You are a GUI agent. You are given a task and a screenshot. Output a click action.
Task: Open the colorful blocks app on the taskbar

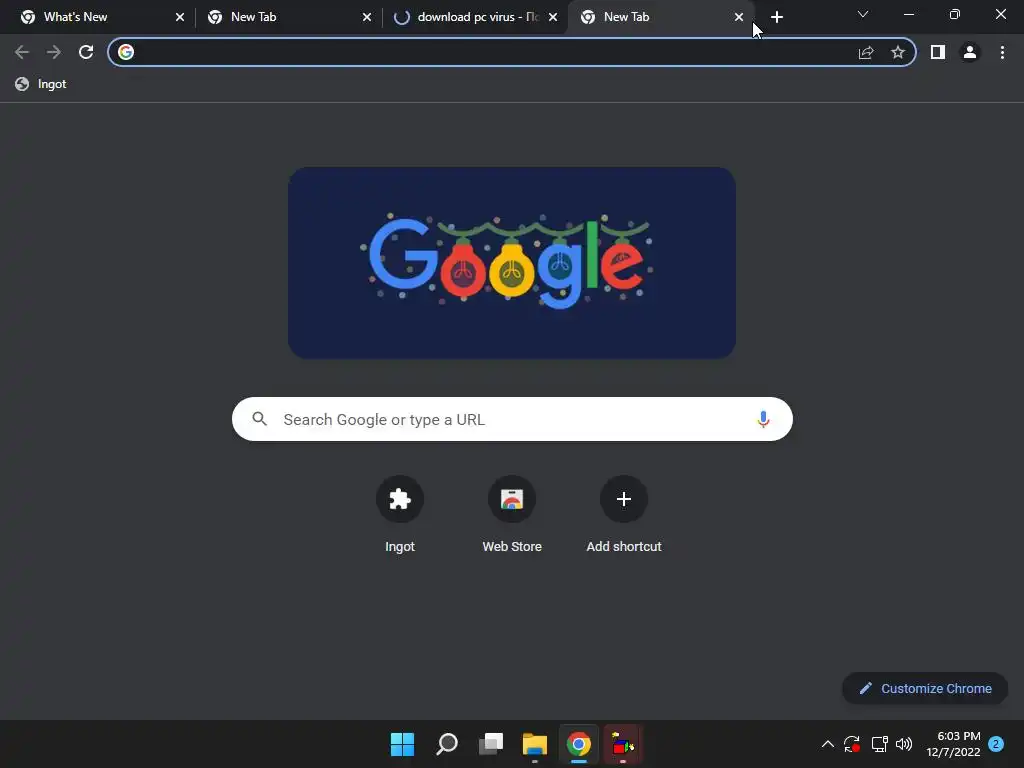tap(623, 744)
